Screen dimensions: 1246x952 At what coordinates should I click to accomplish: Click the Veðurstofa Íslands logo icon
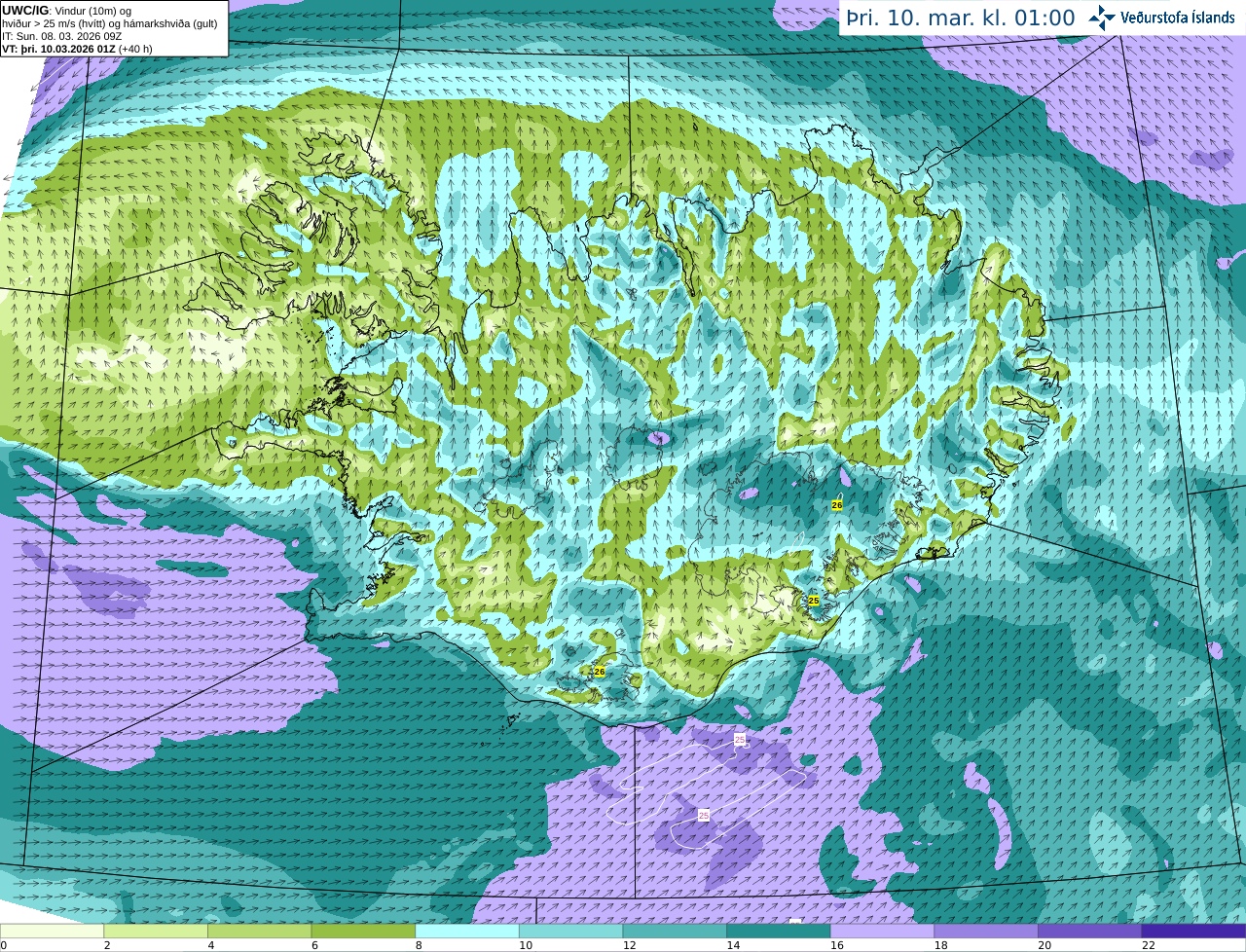[1102, 18]
